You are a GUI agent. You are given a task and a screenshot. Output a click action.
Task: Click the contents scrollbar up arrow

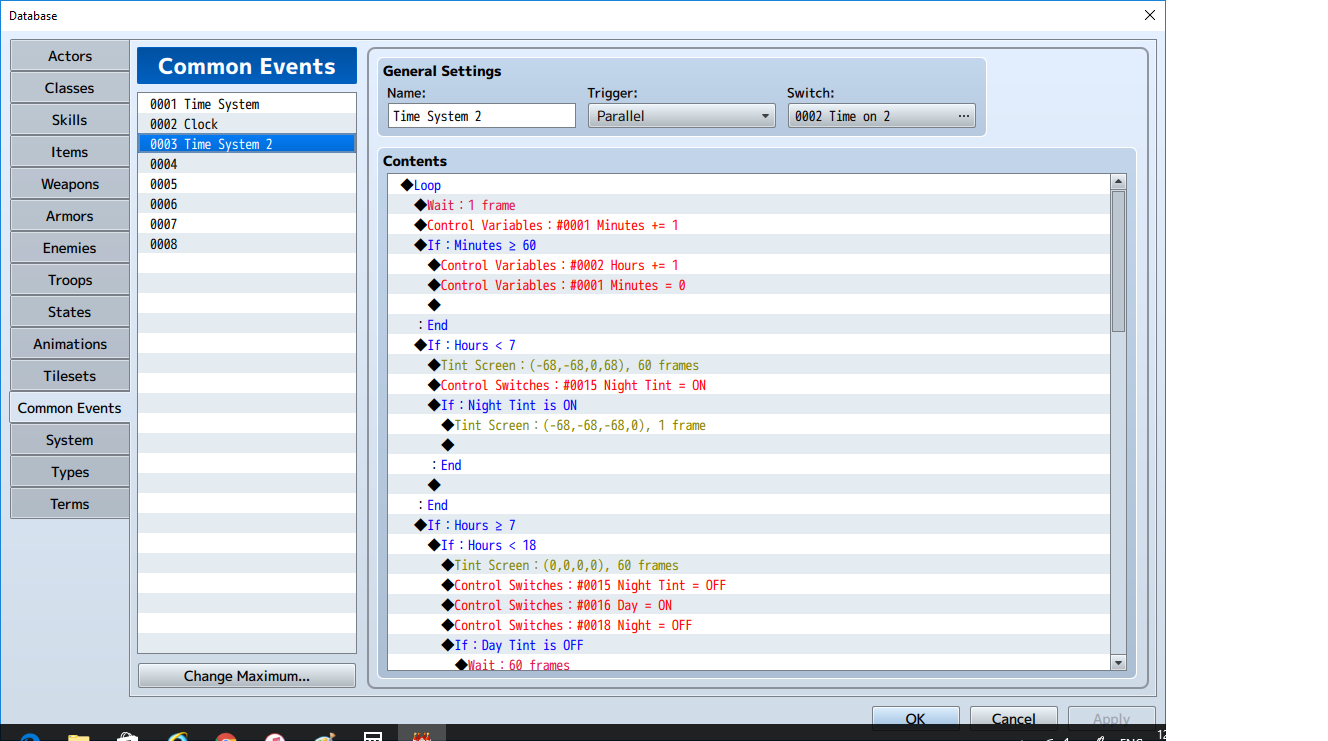(x=1119, y=182)
